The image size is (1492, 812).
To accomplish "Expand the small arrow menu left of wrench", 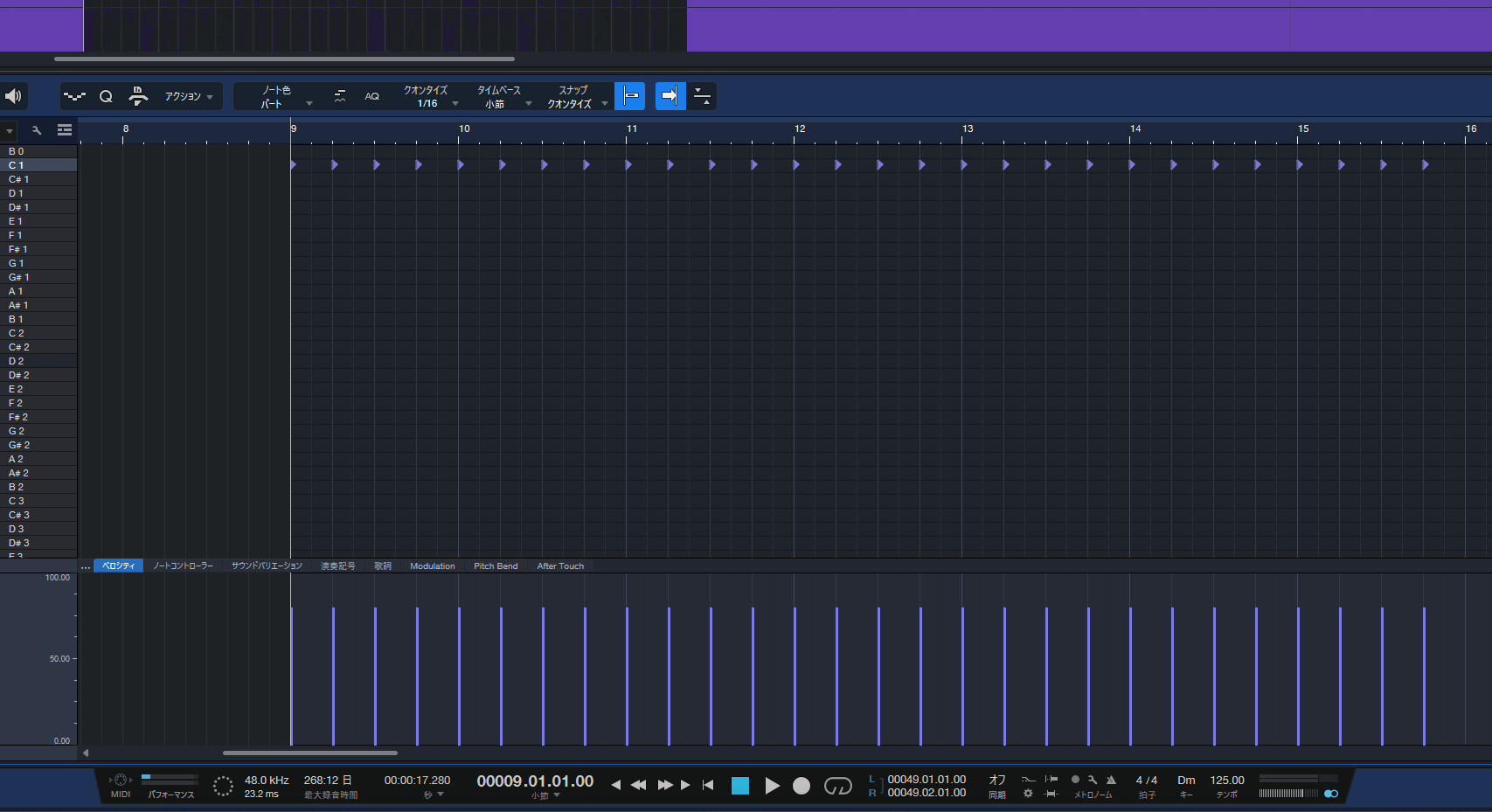I will (x=10, y=131).
